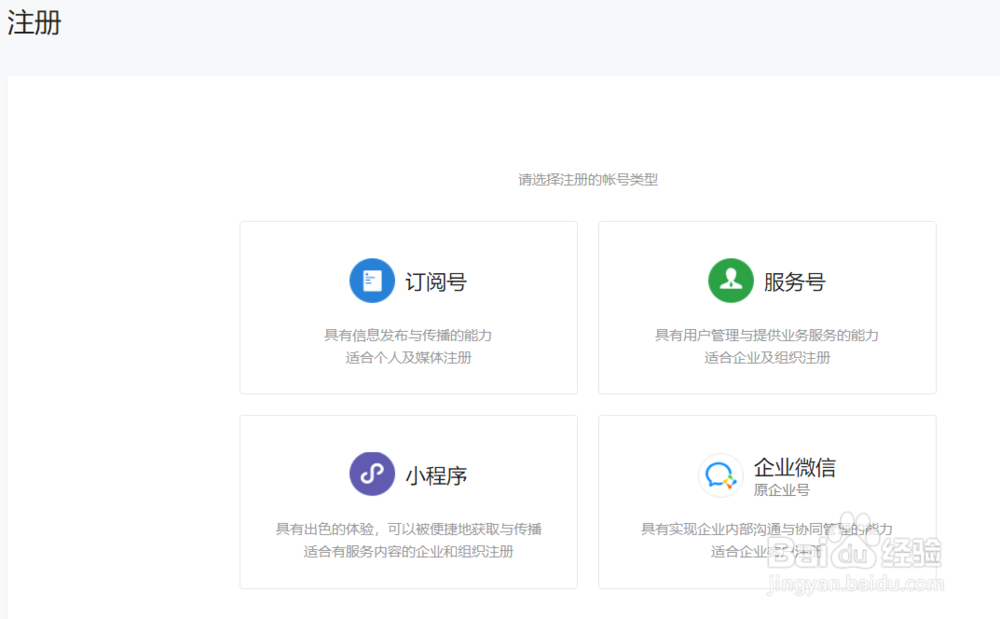
Task: Select the 服务号 account type title
Action: point(795,282)
